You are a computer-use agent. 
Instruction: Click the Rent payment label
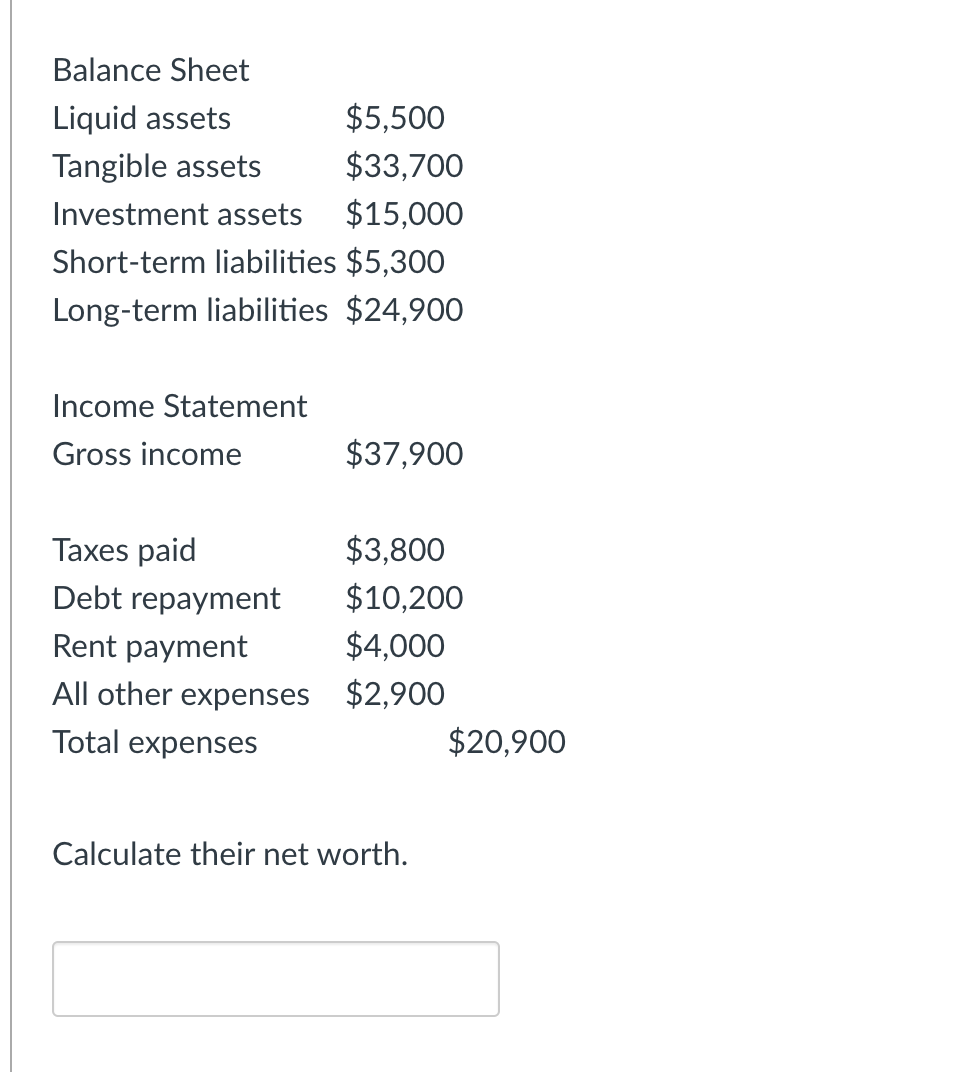click(149, 646)
